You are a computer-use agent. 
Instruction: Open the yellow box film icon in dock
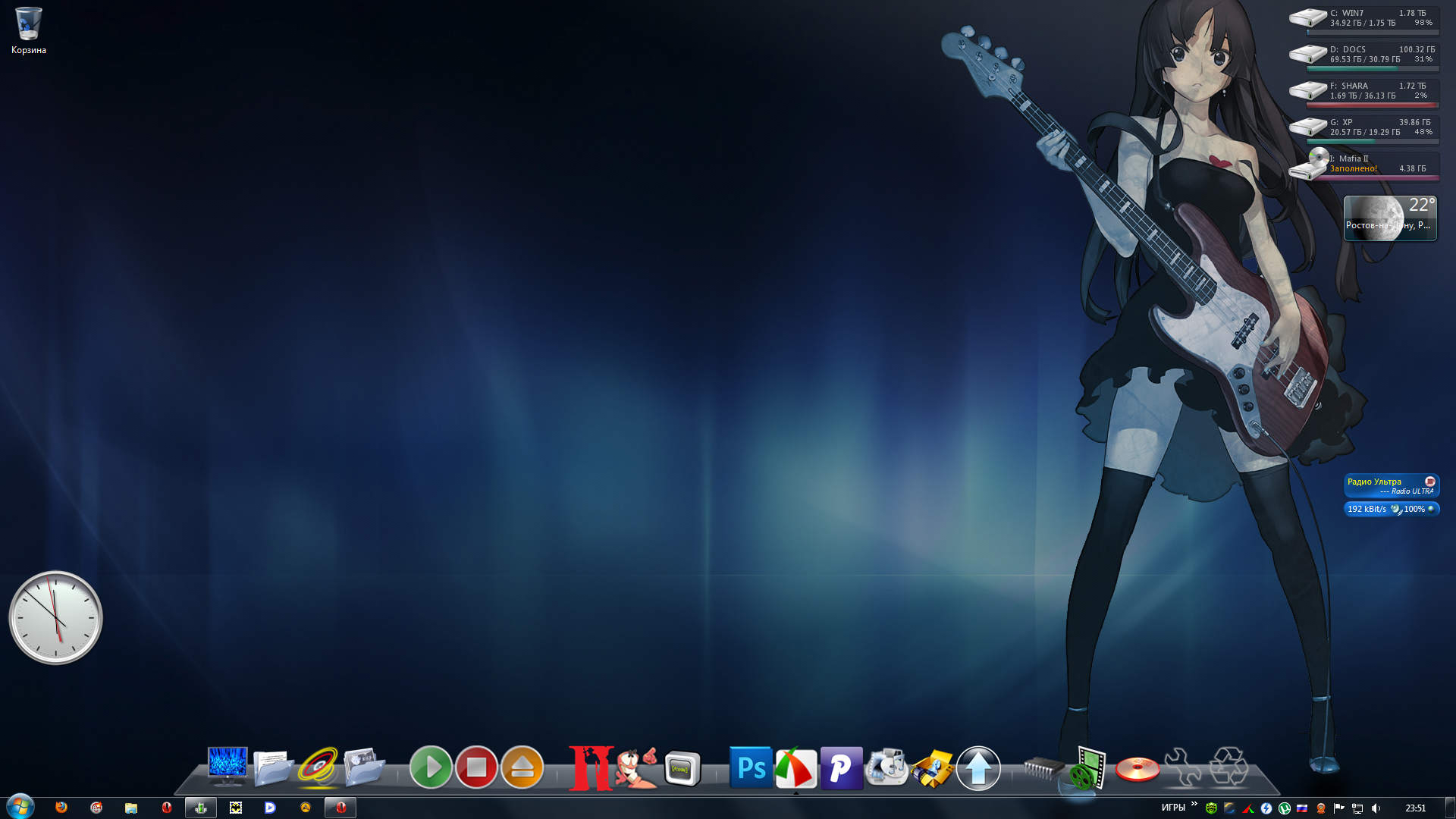[x=933, y=768]
